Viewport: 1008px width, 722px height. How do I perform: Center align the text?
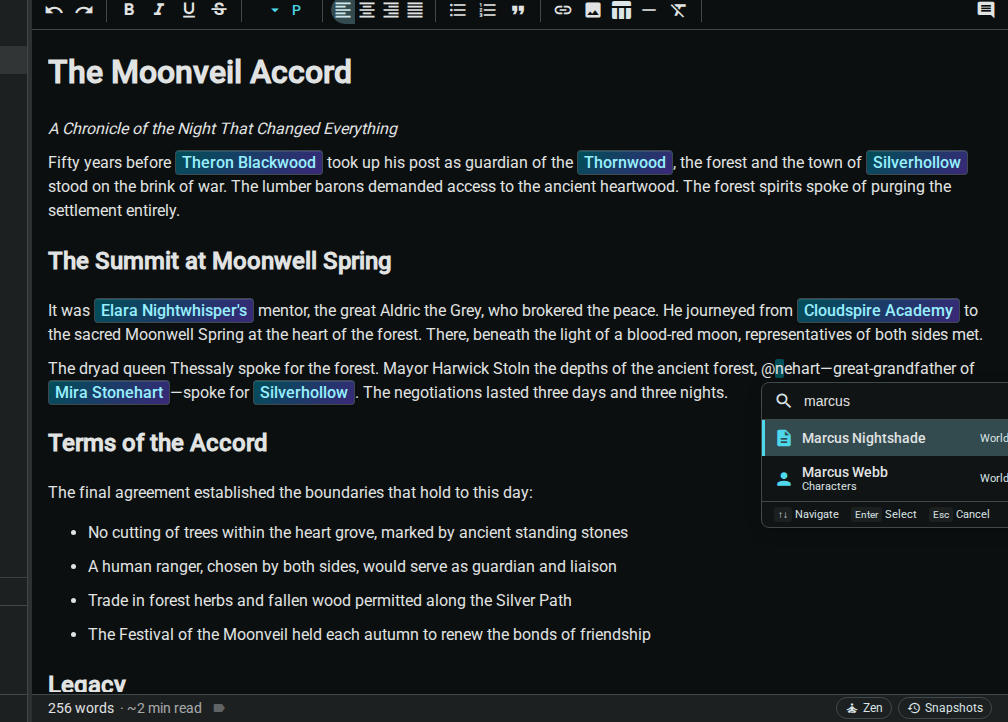click(x=367, y=10)
